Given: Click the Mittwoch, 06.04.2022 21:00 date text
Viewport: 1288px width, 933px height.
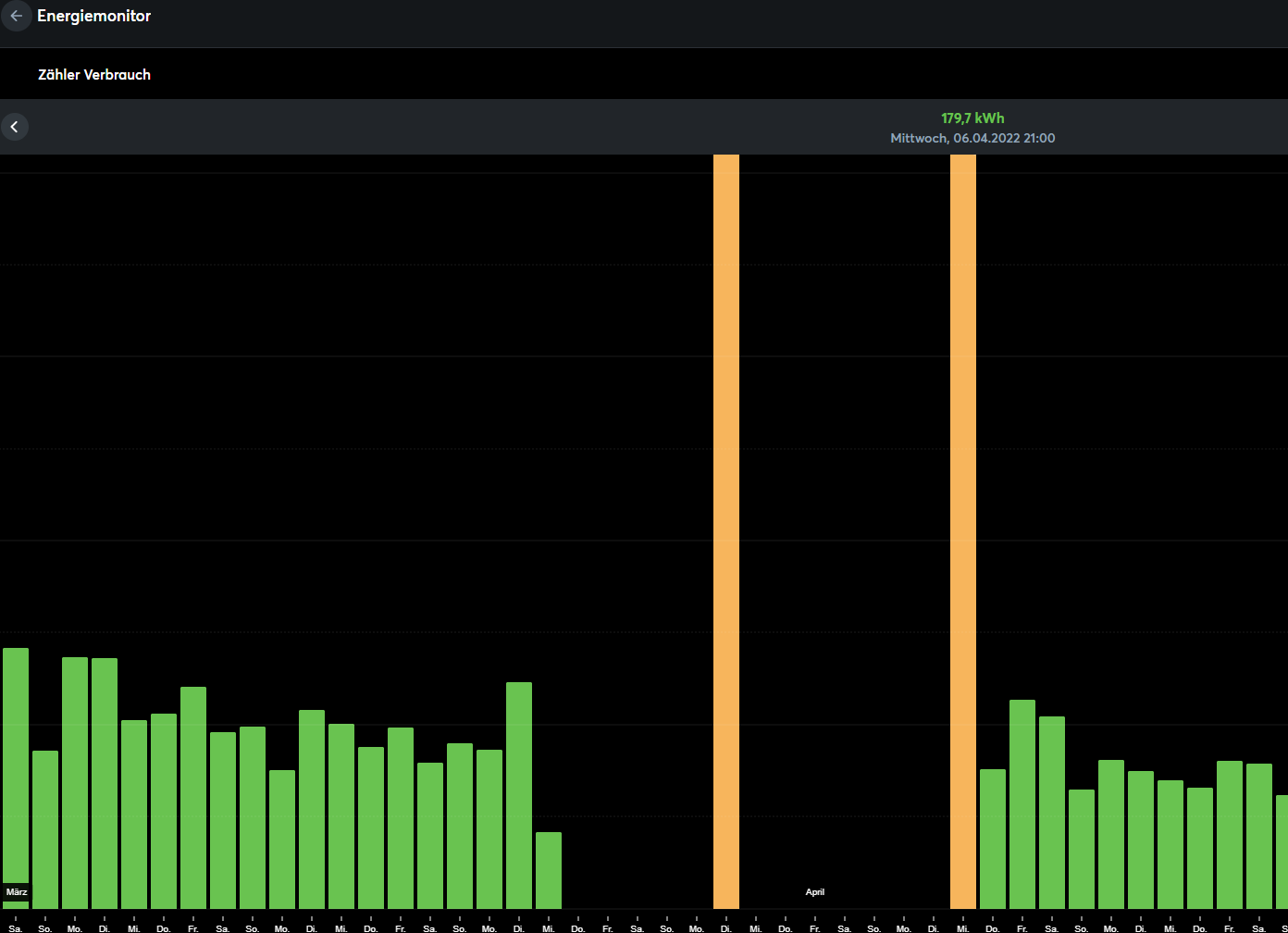Looking at the screenshot, I should point(972,138).
